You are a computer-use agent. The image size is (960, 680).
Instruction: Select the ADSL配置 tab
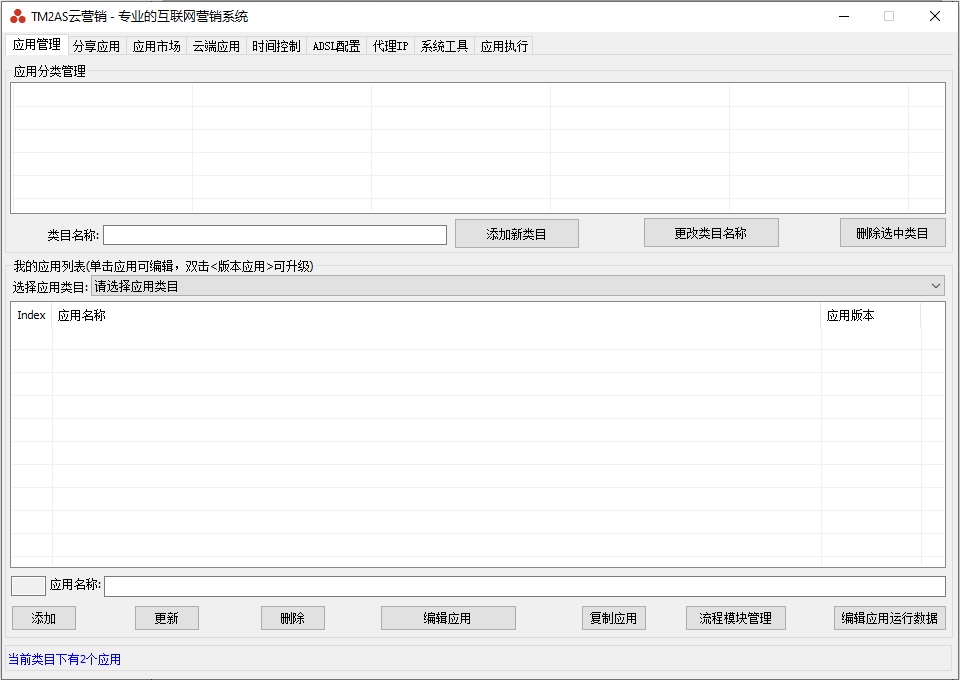(x=336, y=45)
